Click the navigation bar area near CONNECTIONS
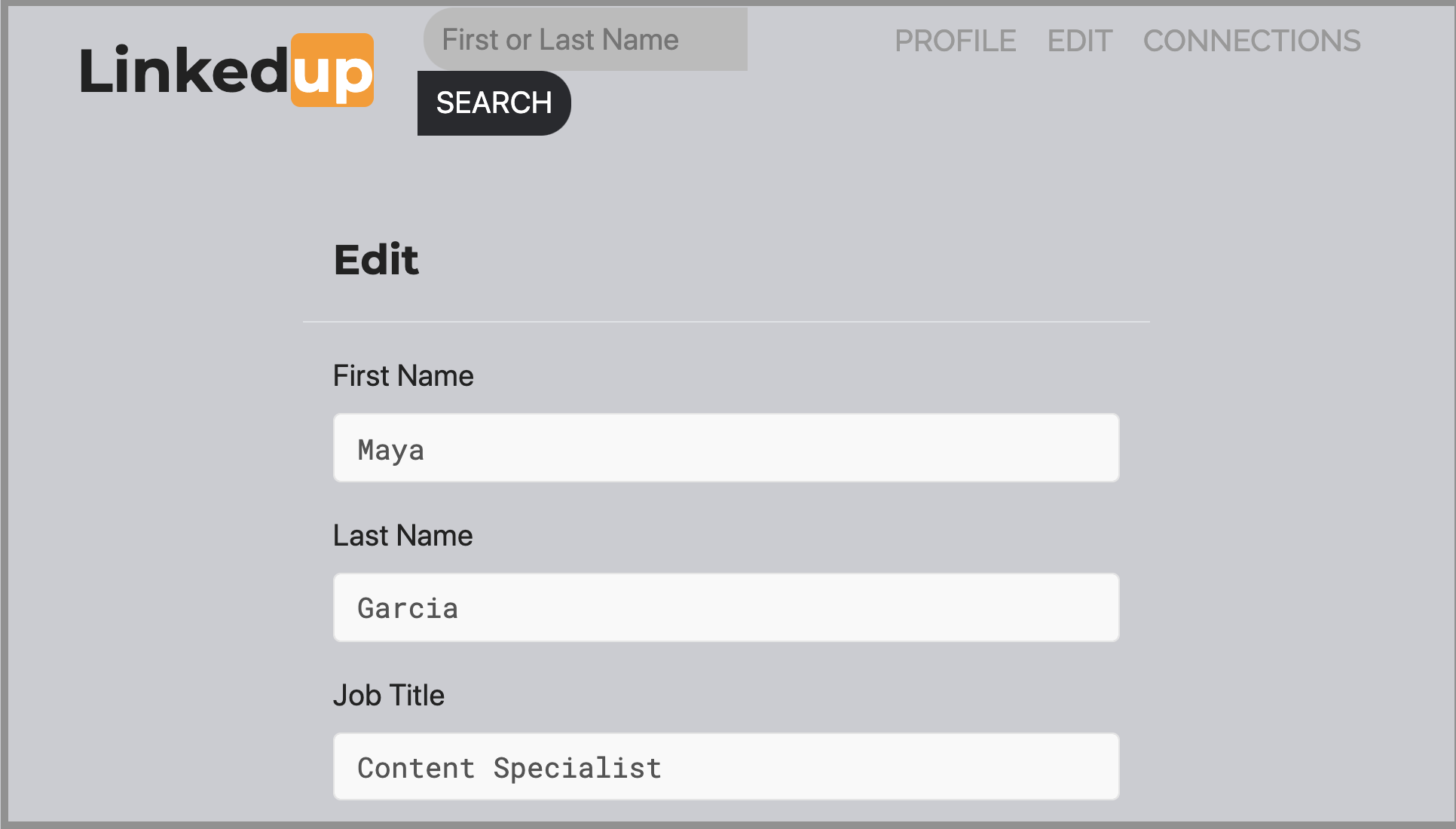 1251,41
